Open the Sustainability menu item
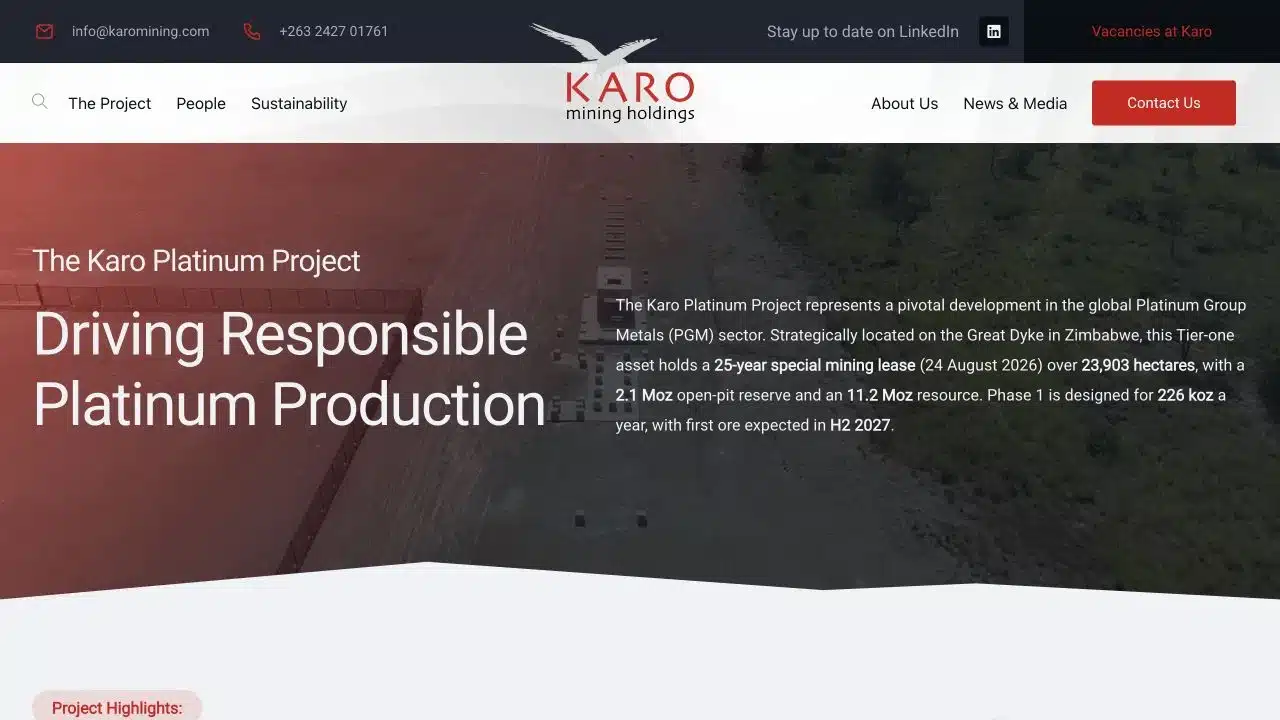1280x720 pixels. click(x=299, y=103)
